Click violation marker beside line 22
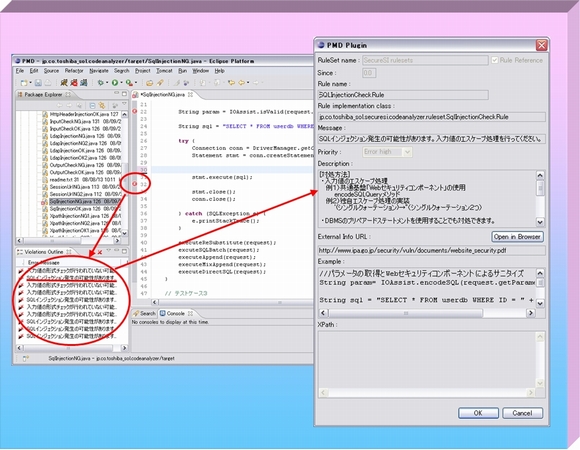This screenshot has width=580, height=450. coord(135,112)
